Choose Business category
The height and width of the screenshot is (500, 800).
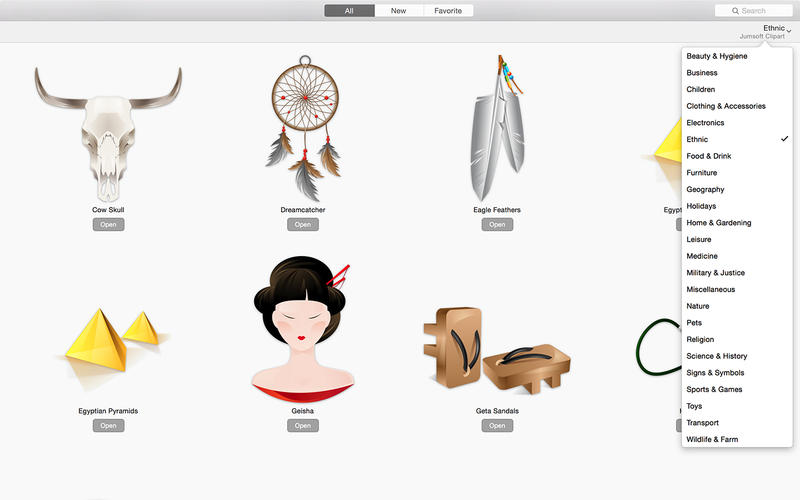tap(737, 73)
